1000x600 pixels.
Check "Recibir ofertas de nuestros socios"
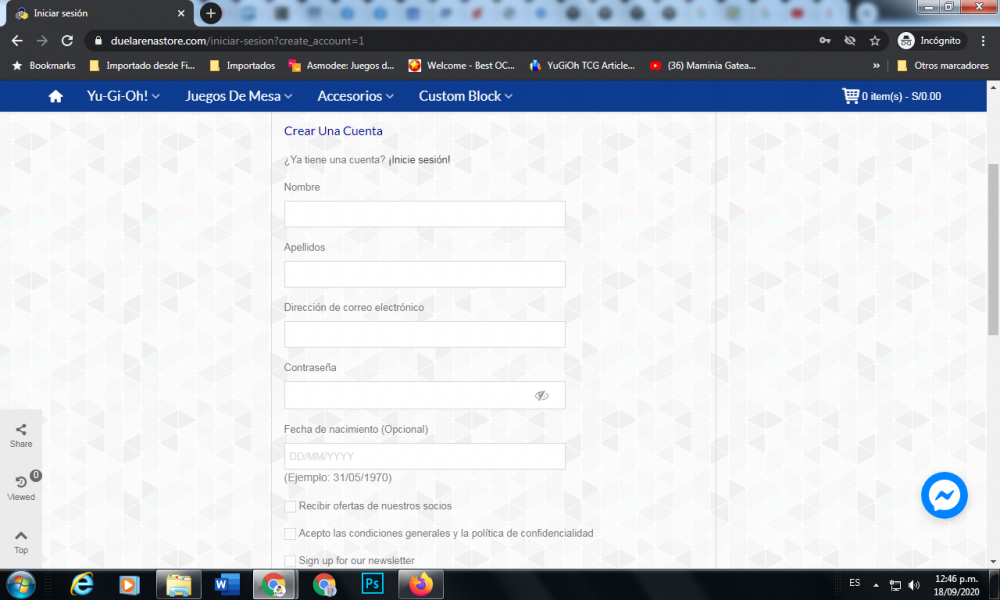pos(291,507)
